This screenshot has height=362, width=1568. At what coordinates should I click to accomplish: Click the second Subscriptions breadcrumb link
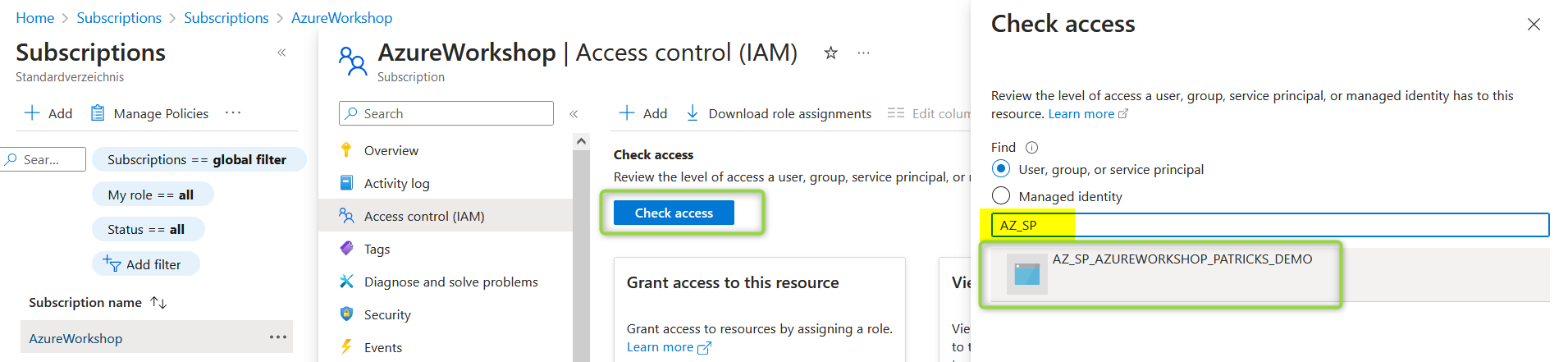point(226,17)
